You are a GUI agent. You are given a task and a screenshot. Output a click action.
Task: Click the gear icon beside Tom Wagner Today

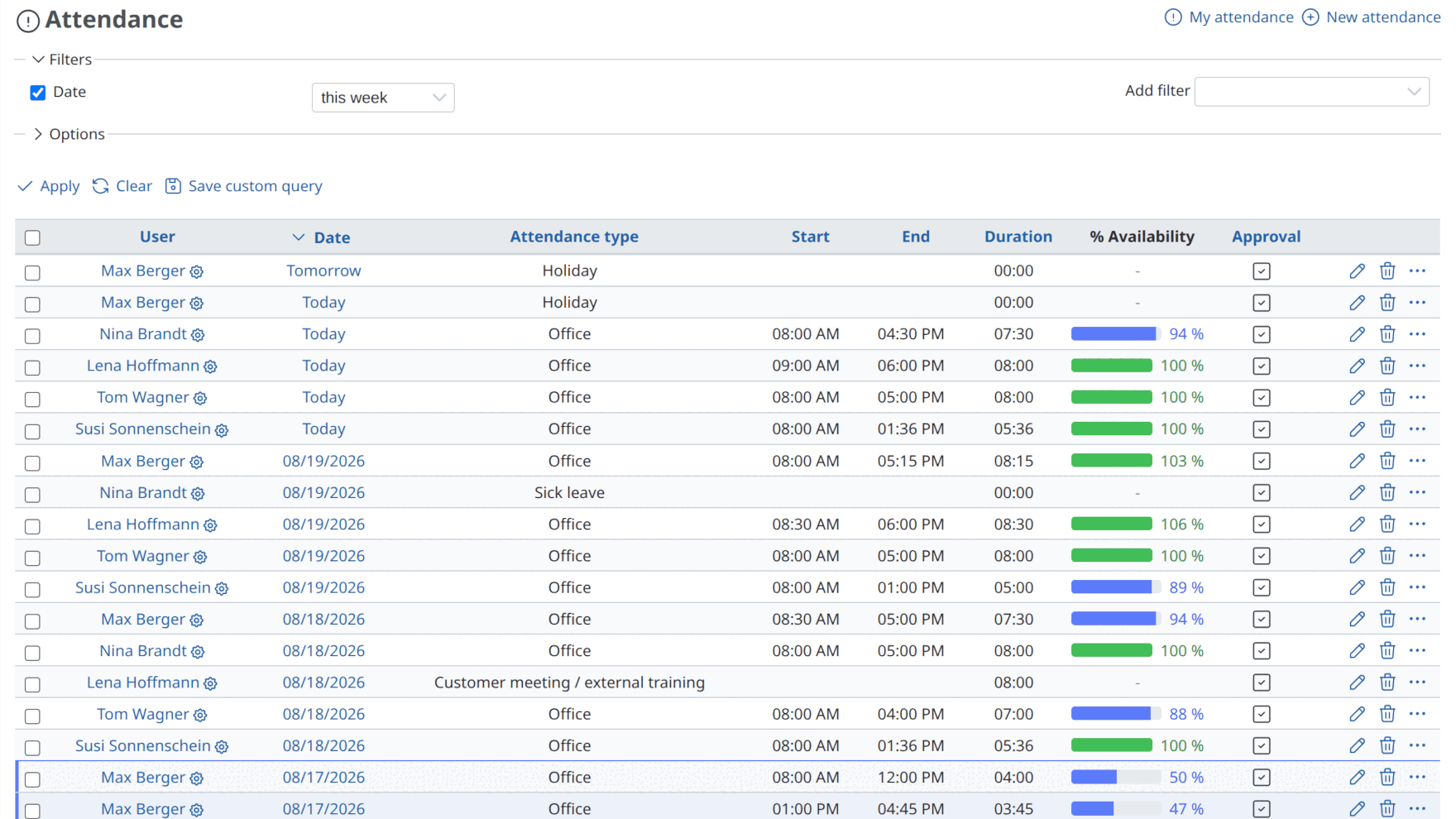[x=200, y=398]
